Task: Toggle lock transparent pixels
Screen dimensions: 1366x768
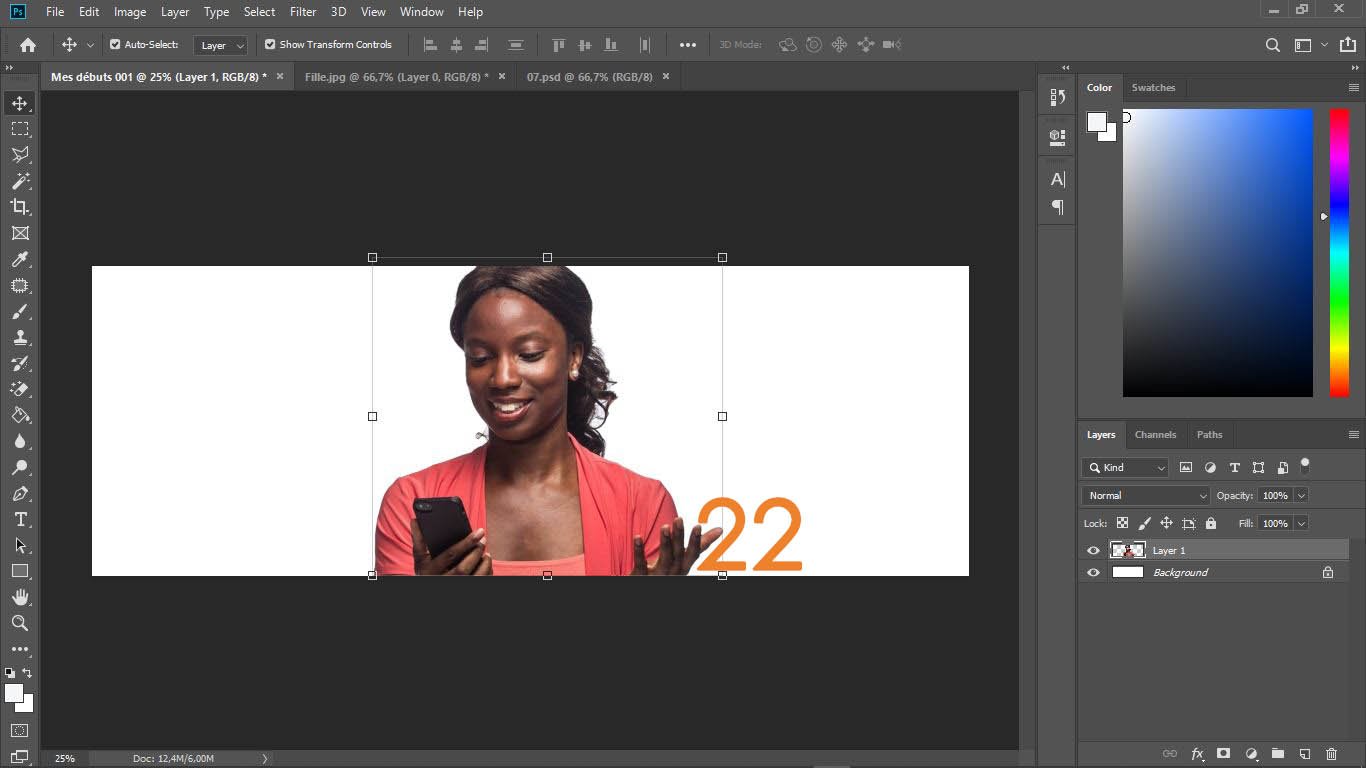Action: click(x=1122, y=523)
